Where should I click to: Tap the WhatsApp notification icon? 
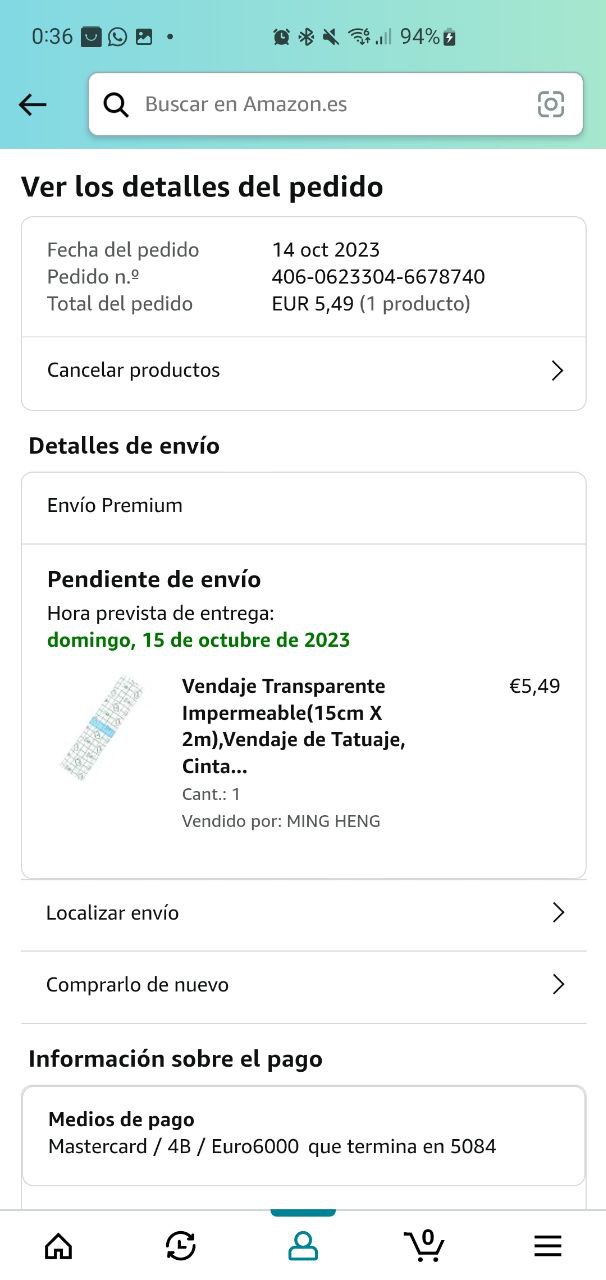(118, 37)
